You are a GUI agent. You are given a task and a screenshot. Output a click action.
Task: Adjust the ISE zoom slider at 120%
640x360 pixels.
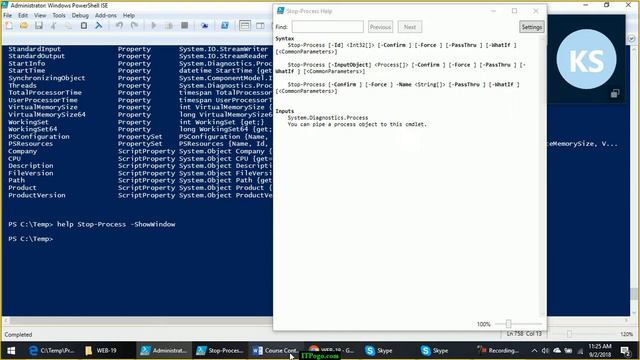569,334
